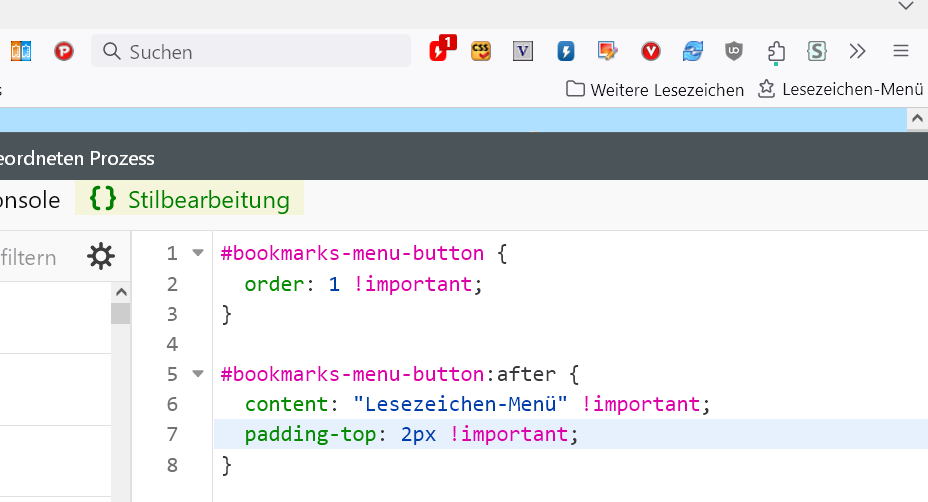Click the Stylus S extension icon
Image resolution: width=928 pixels, height=502 pixels.
pos(817,52)
